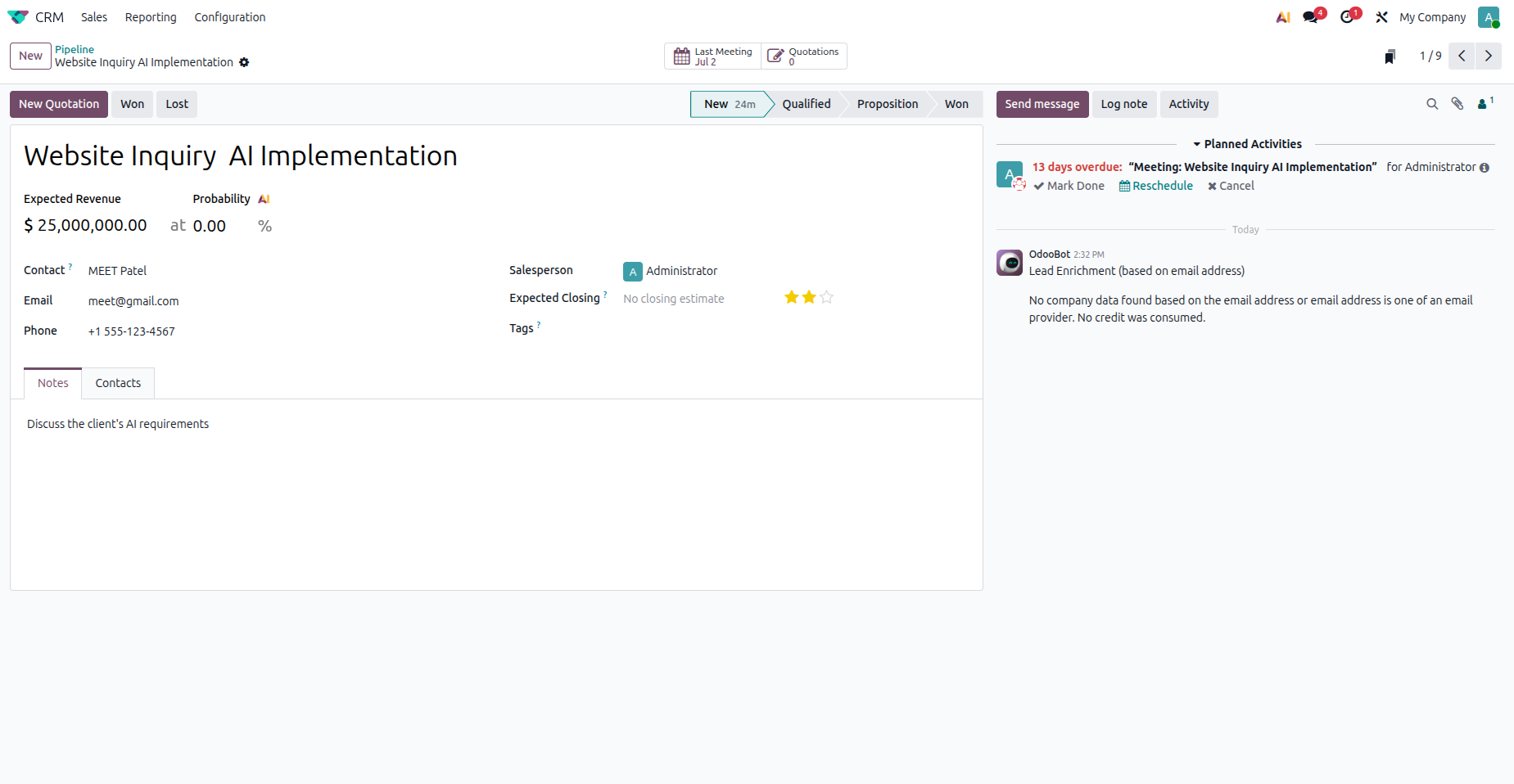1514x784 pixels.
Task: Open the Reporting menu
Action: coord(151,17)
